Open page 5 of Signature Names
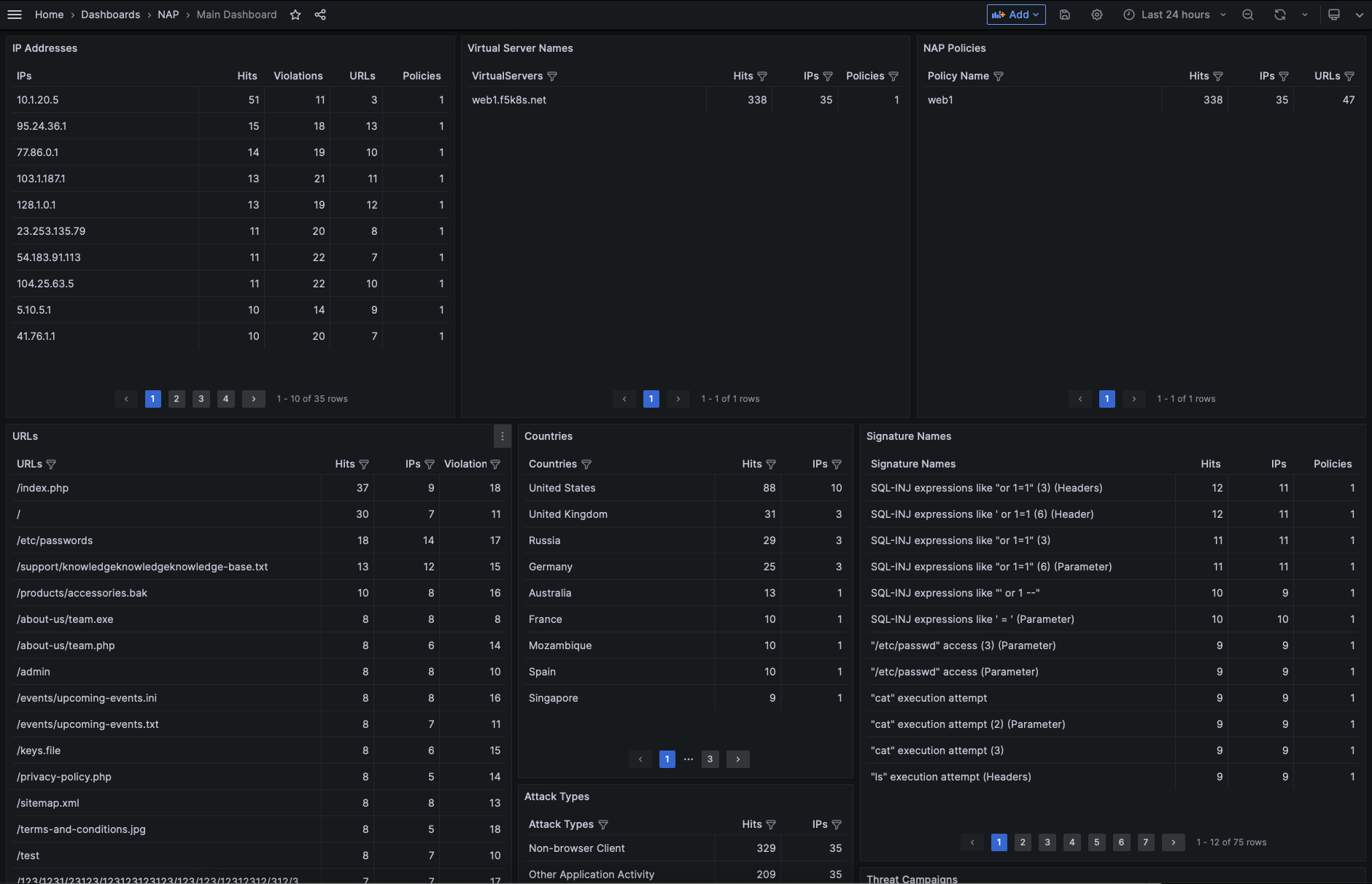The height and width of the screenshot is (884, 1372). tap(1097, 842)
